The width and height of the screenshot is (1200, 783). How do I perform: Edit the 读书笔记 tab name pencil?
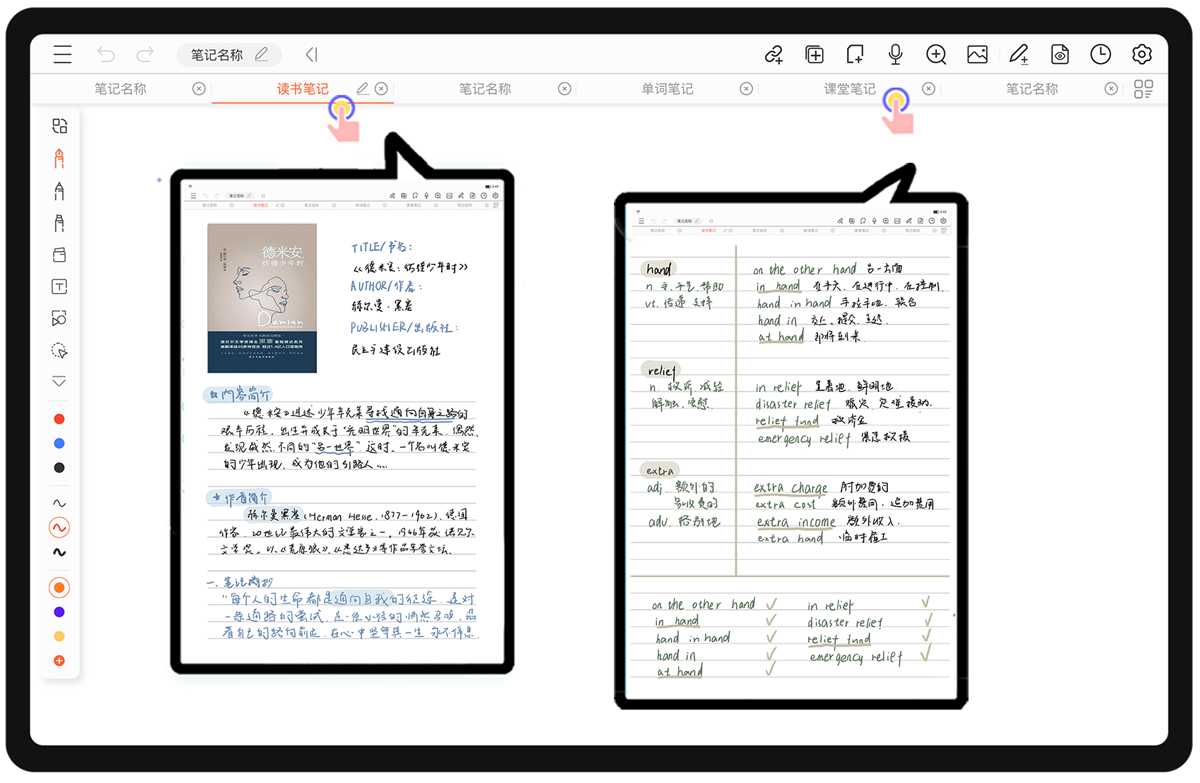pos(363,89)
